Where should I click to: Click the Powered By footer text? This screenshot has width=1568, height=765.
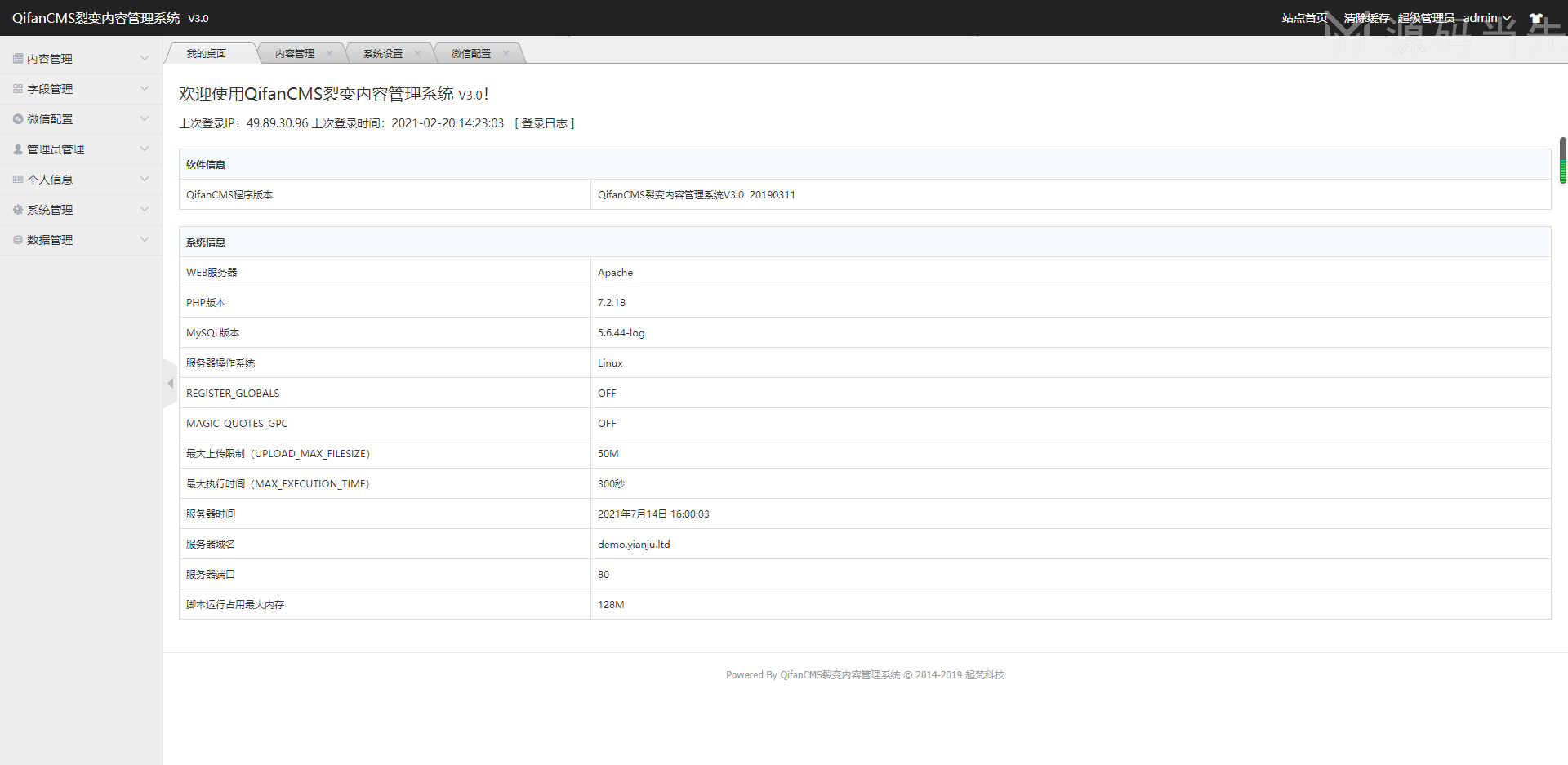pyautogui.click(x=865, y=675)
